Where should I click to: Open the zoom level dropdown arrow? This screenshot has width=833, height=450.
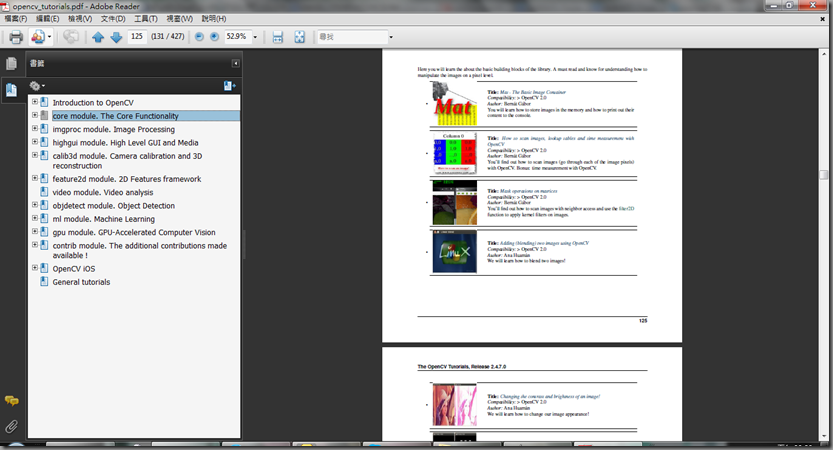pyautogui.click(x=255, y=37)
